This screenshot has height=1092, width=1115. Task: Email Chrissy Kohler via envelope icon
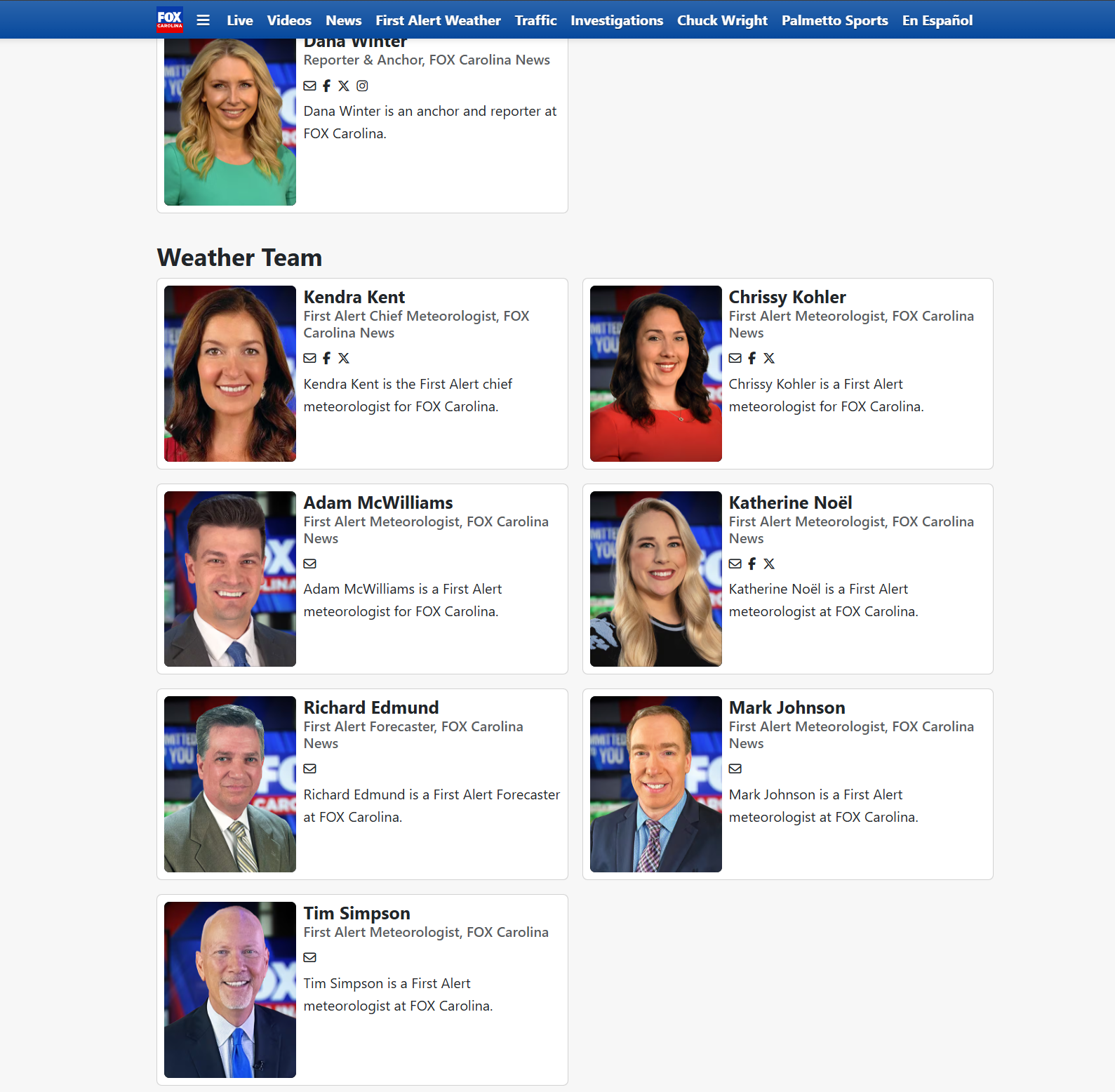click(x=735, y=358)
